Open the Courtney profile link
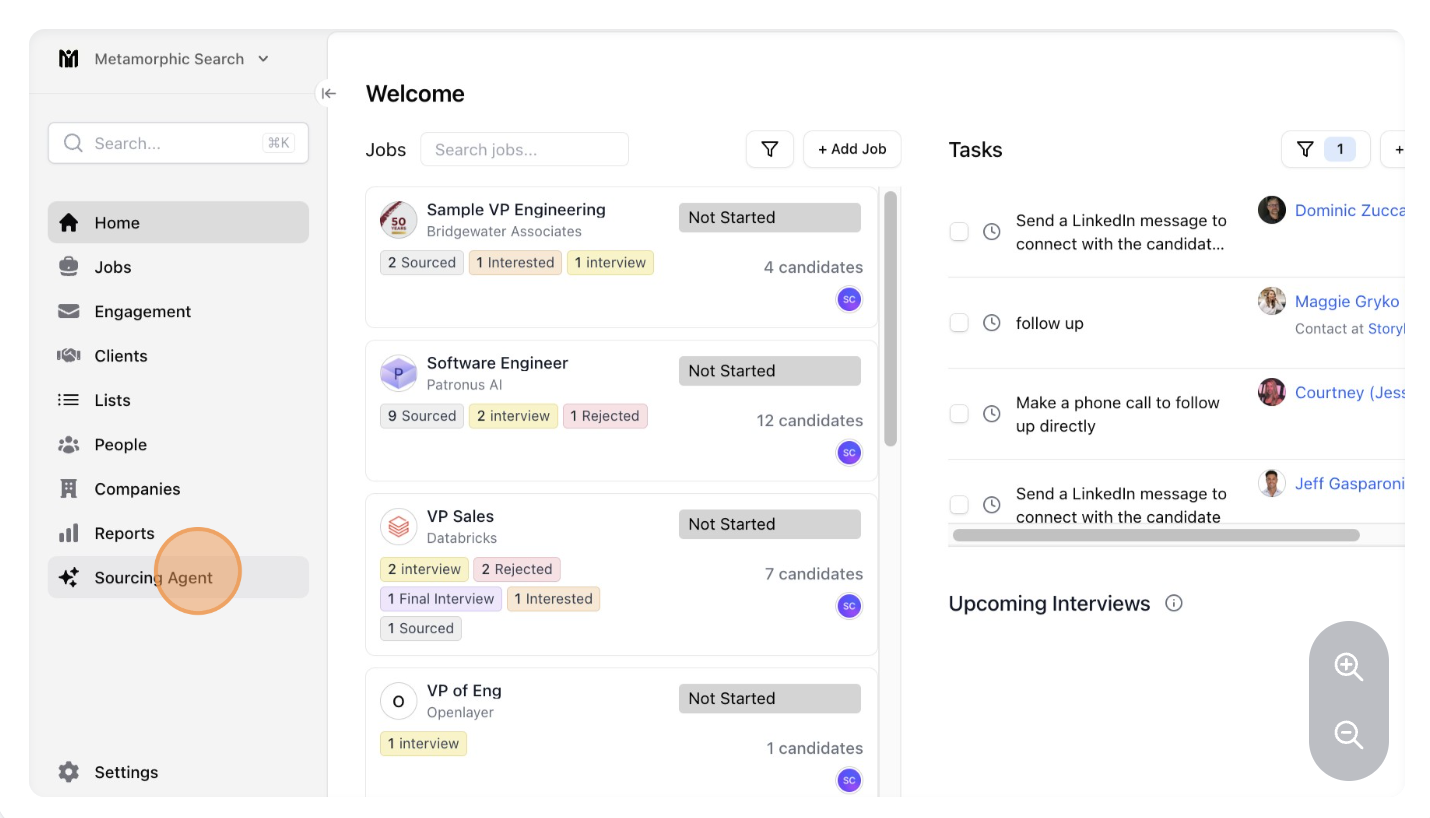The width and height of the screenshot is (1430, 818). tap(1350, 392)
